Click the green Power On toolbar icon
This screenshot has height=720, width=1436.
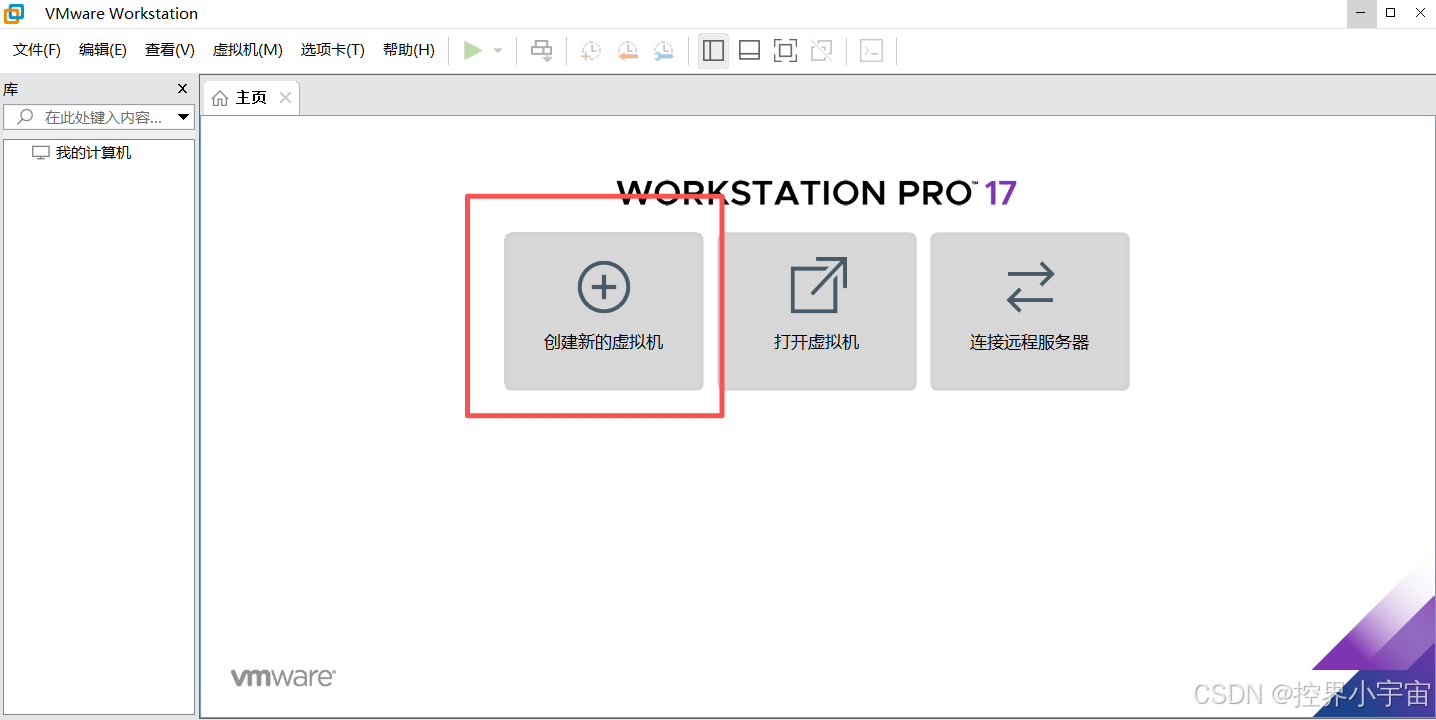[x=474, y=50]
